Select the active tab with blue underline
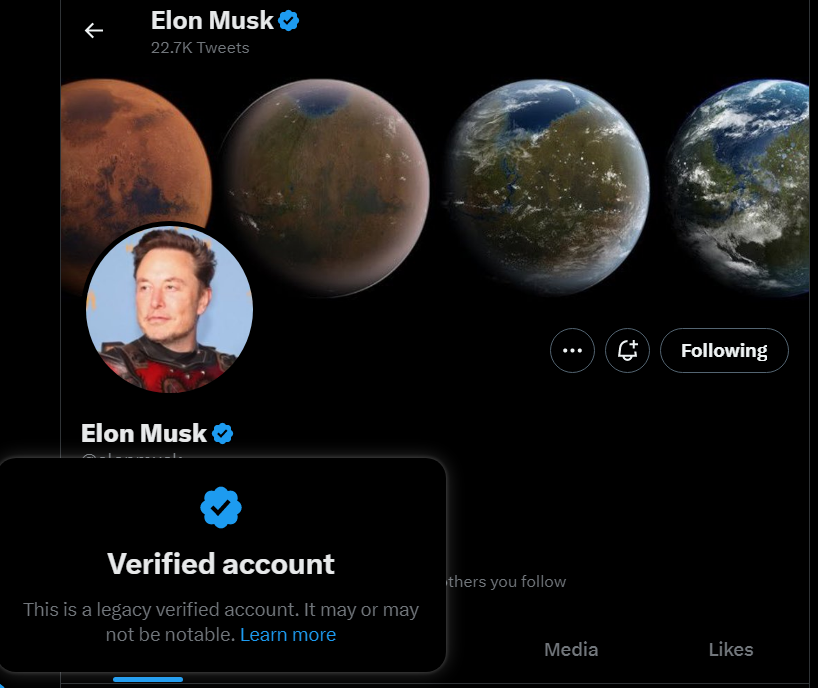The image size is (818, 688). [148, 679]
